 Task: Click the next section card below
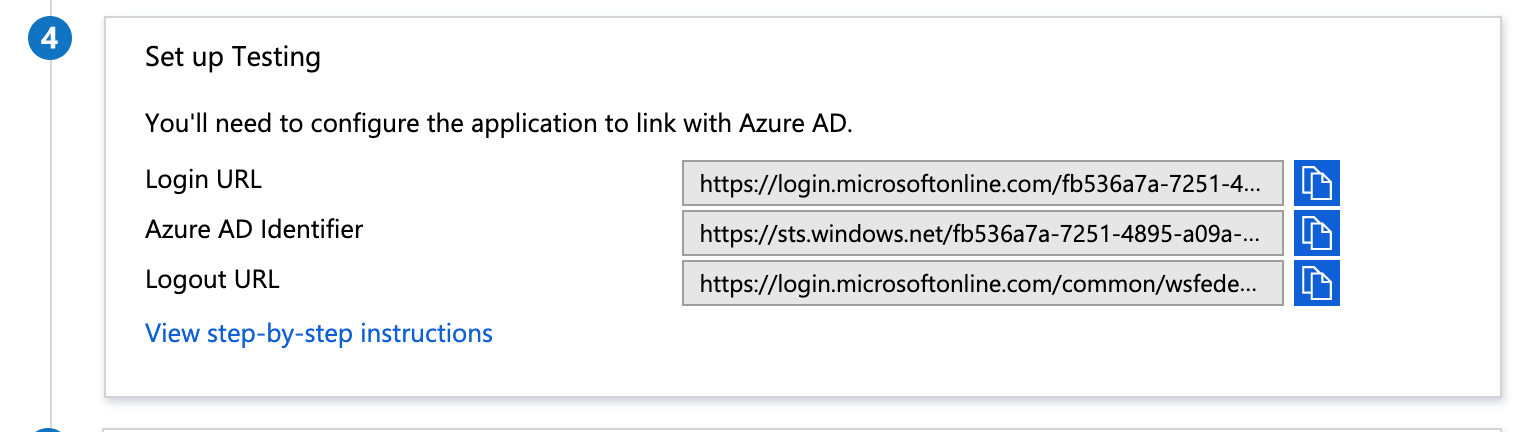point(800,429)
